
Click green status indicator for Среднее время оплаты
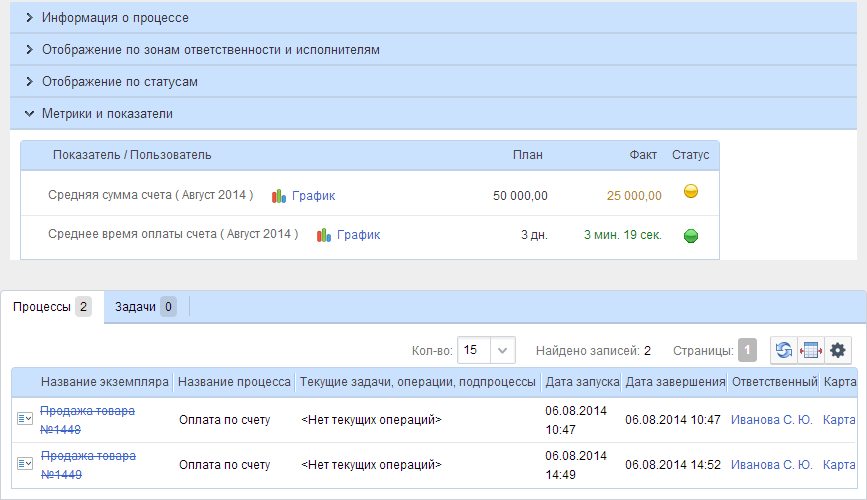[690, 236]
